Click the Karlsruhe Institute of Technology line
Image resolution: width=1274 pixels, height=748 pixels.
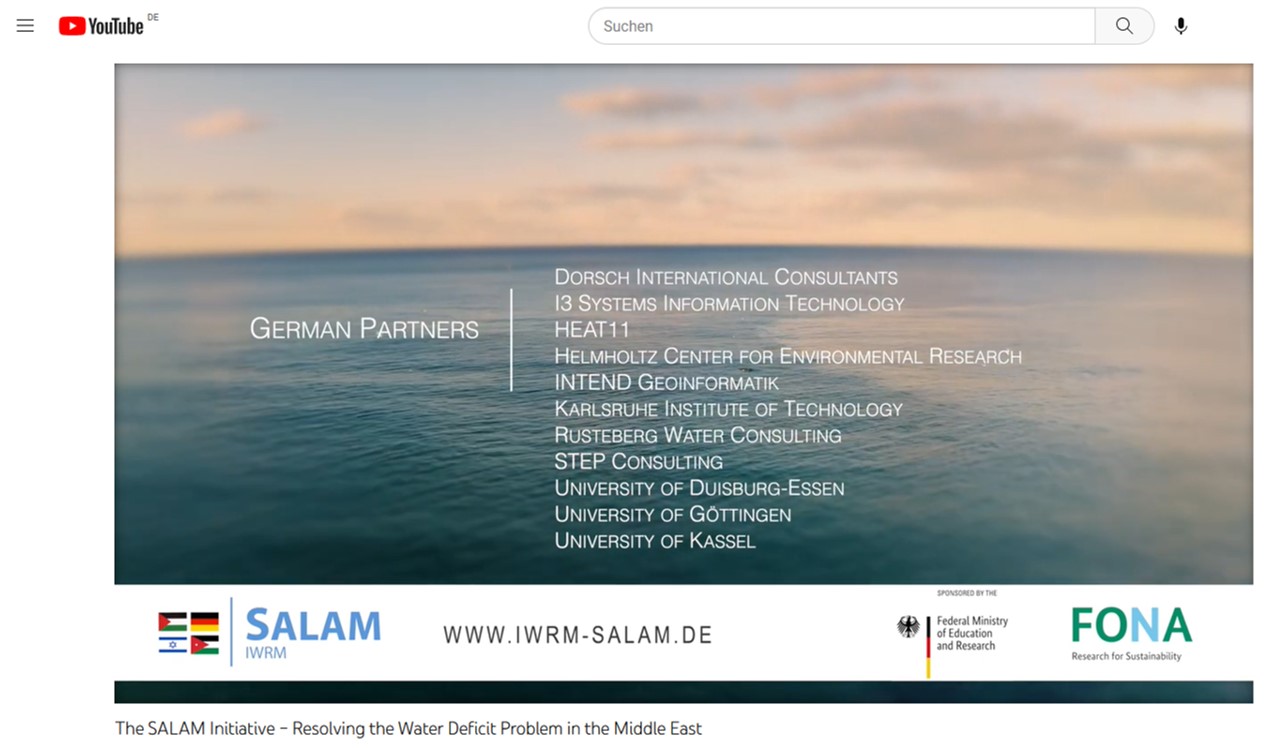pyautogui.click(x=728, y=409)
